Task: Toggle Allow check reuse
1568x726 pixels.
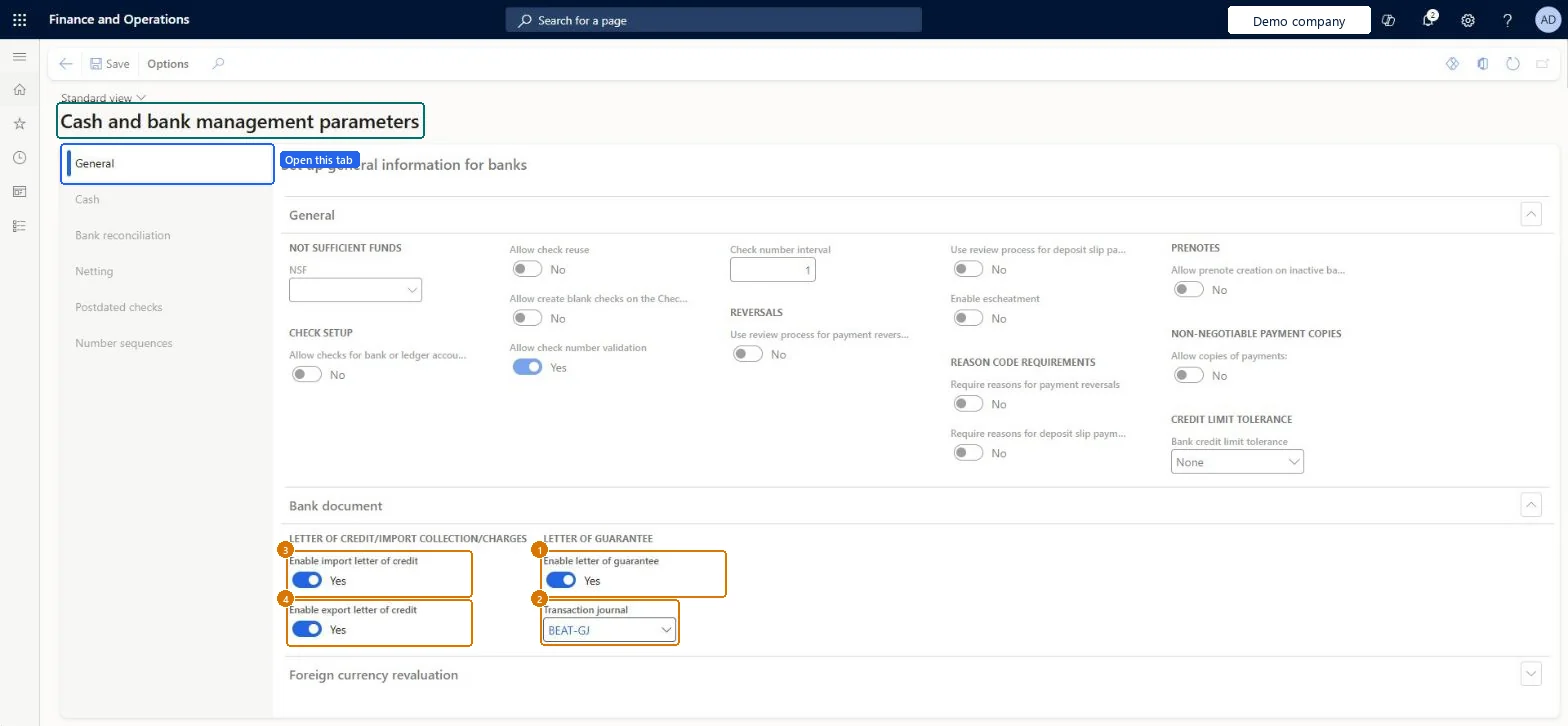Action: coord(527,269)
